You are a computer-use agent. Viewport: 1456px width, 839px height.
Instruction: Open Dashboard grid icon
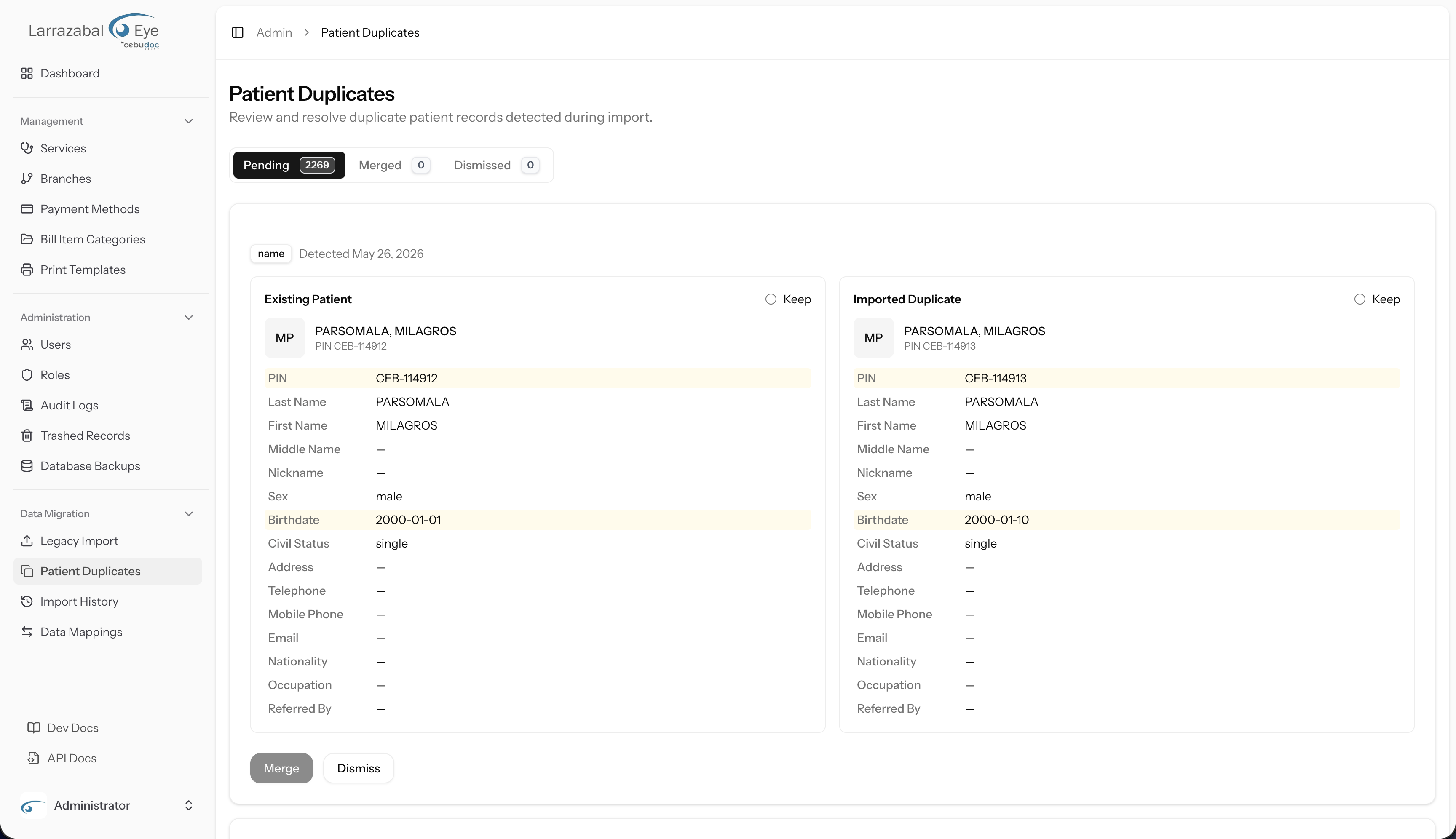click(x=27, y=73)
